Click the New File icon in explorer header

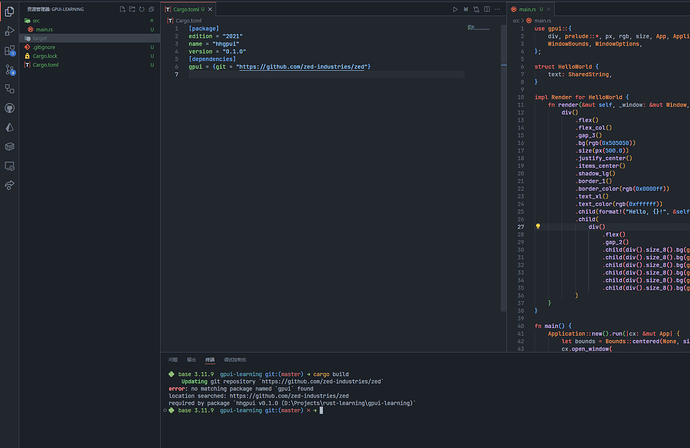coord(122,9)
